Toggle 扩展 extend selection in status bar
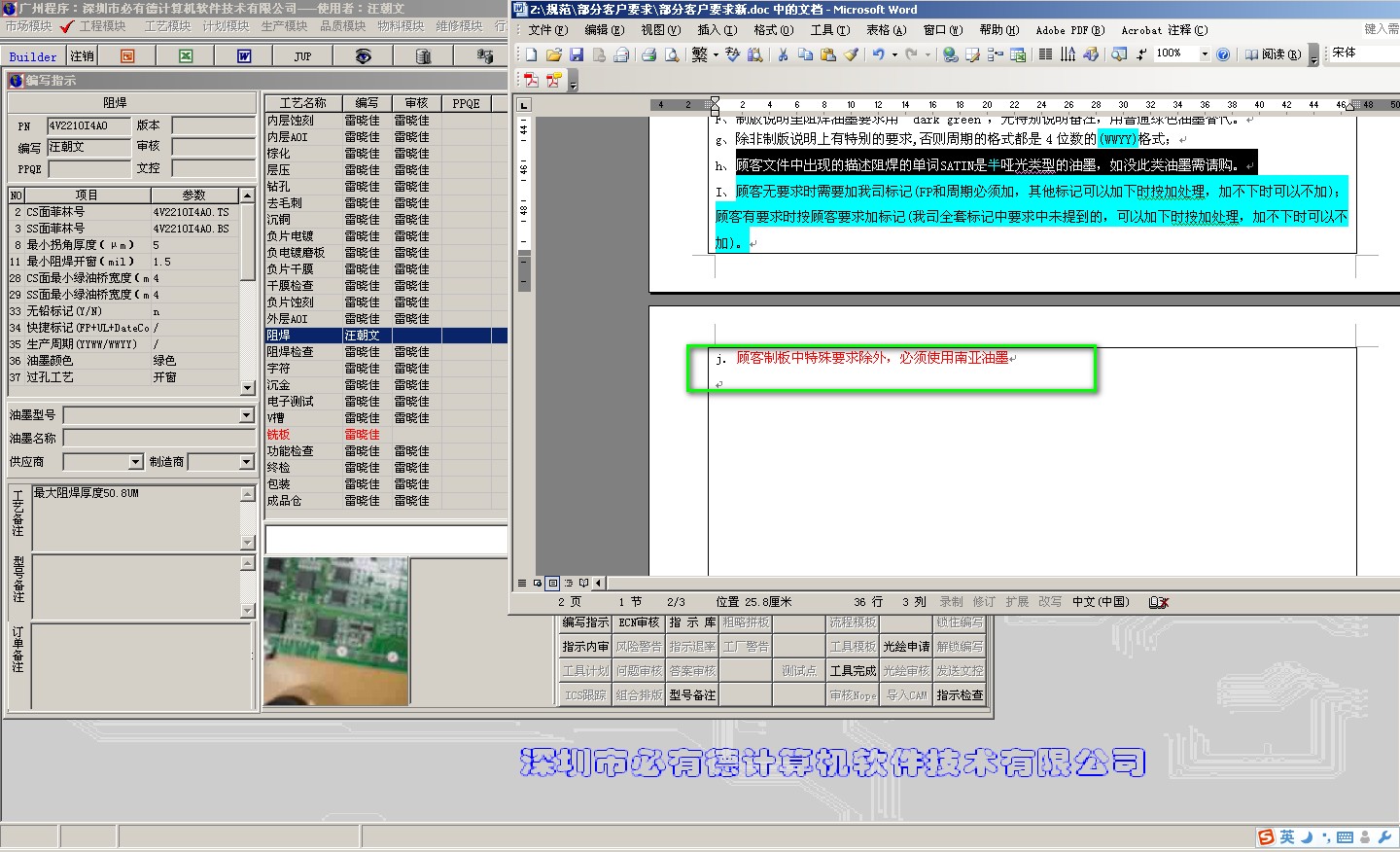 pos(1017,602)
